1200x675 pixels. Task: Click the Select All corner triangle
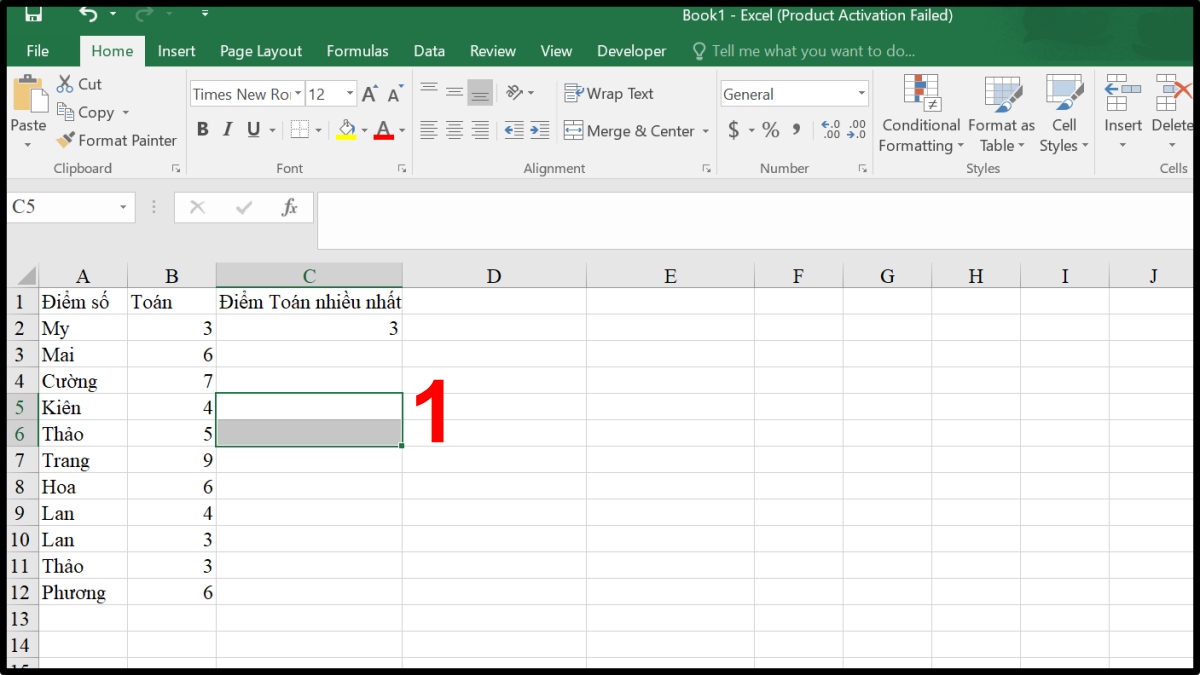click(25, 276)
